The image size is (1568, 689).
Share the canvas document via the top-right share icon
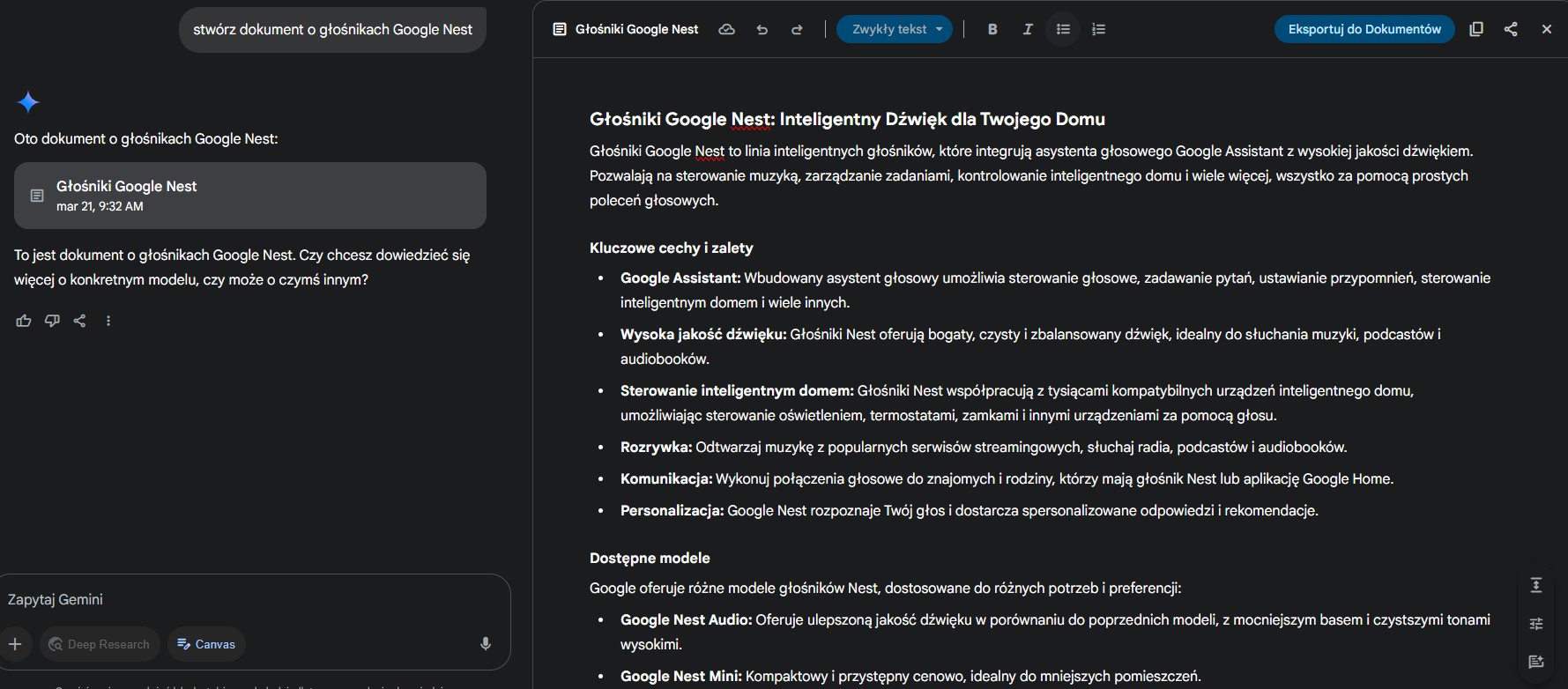[x=1511, y=29]
